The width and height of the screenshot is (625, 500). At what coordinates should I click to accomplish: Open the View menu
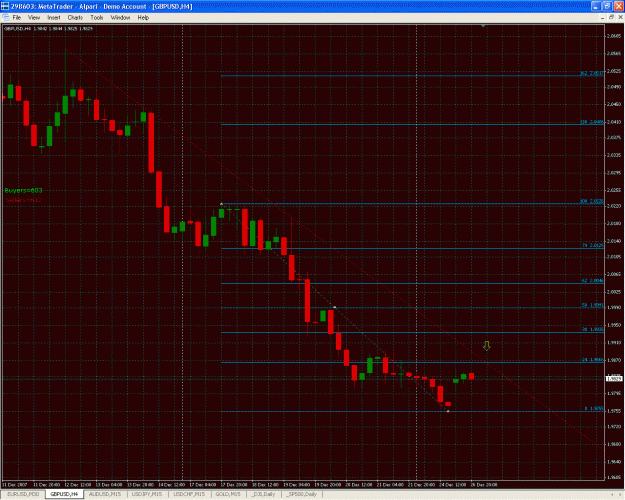[x=34, y=18]
